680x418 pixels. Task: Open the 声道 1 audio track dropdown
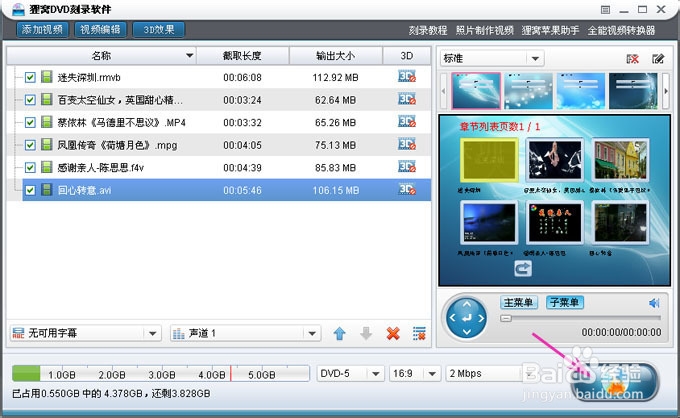coord(312,333)
